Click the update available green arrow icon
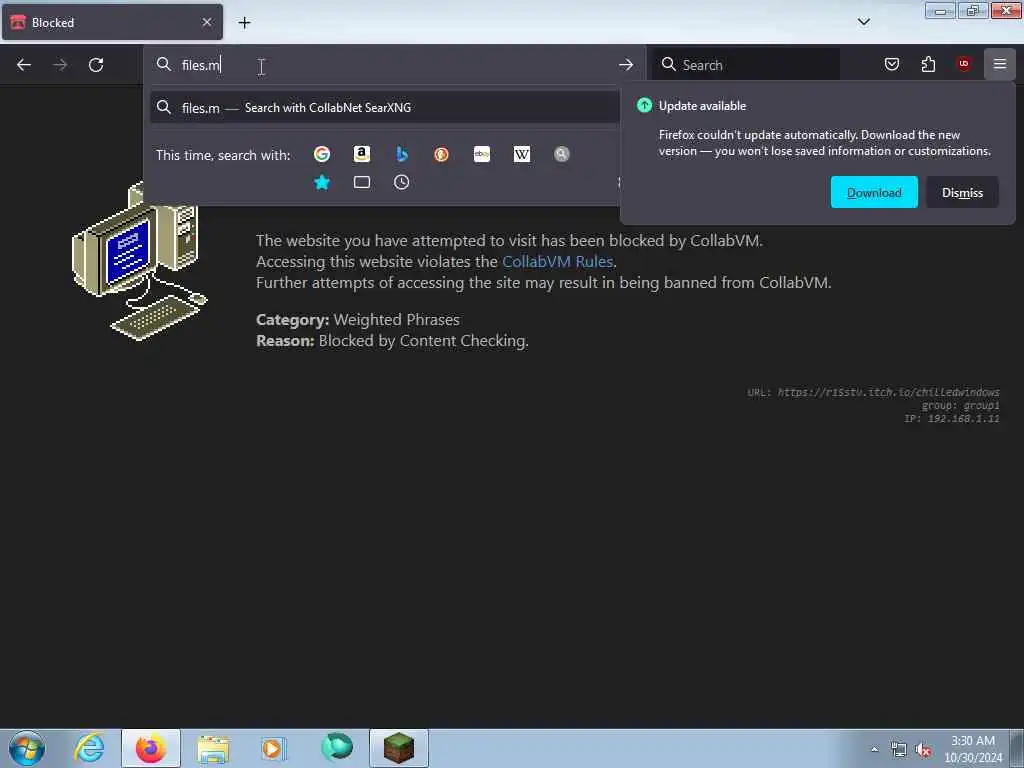The width and height of the screenshot is (1024, 768). [644, 105]
